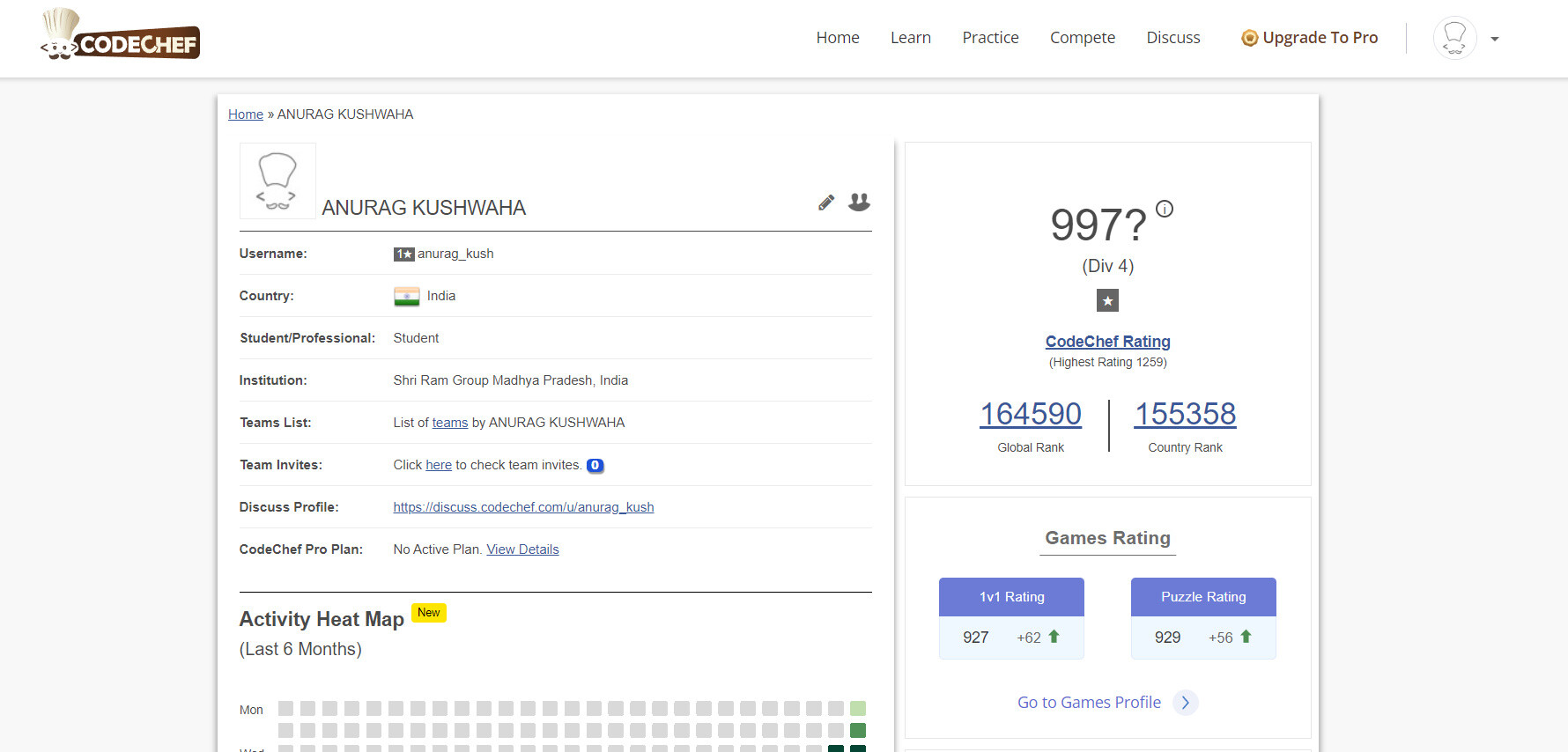Click the rating info circle icon
The image size is (1568, 752).
(1165, 209)
